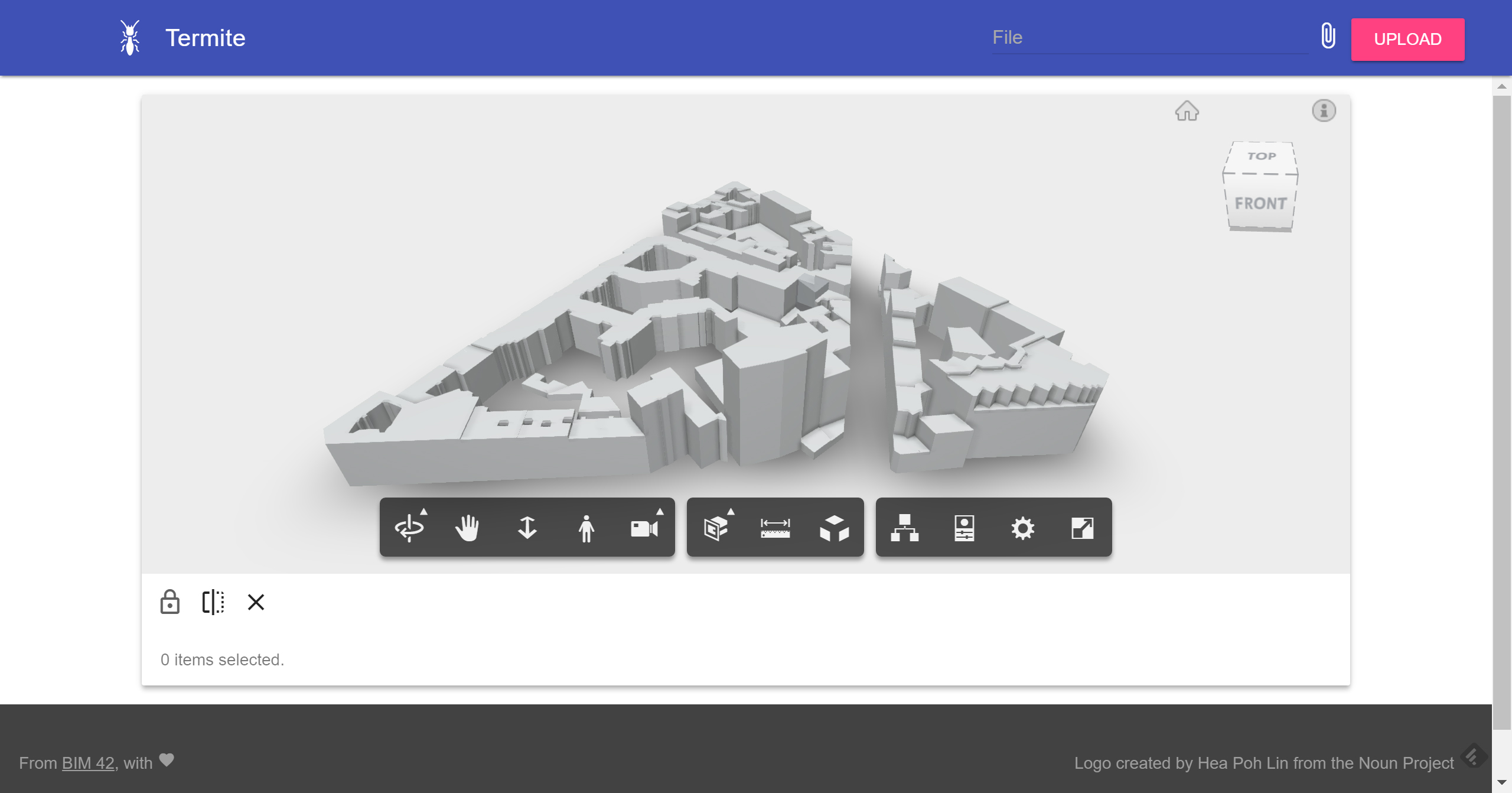Toggle the split-view panel layout
1512x793 pixels.
(x=213, y=602)
